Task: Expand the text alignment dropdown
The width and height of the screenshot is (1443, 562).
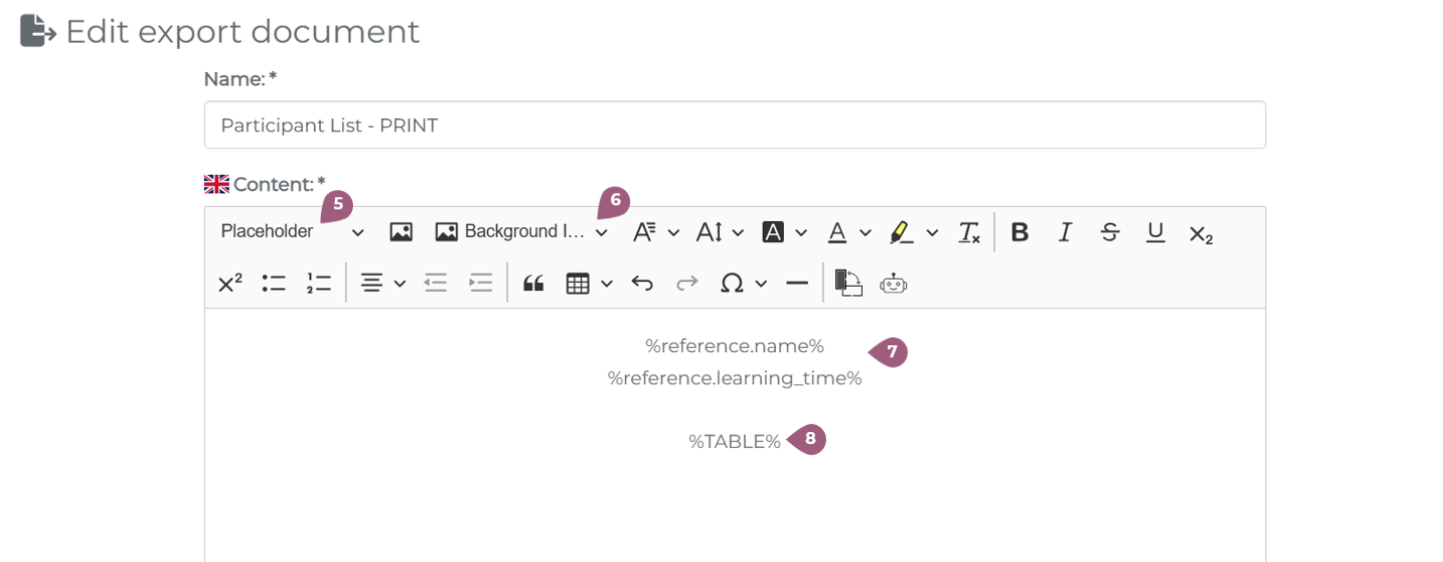Action: tap(383, 283)
